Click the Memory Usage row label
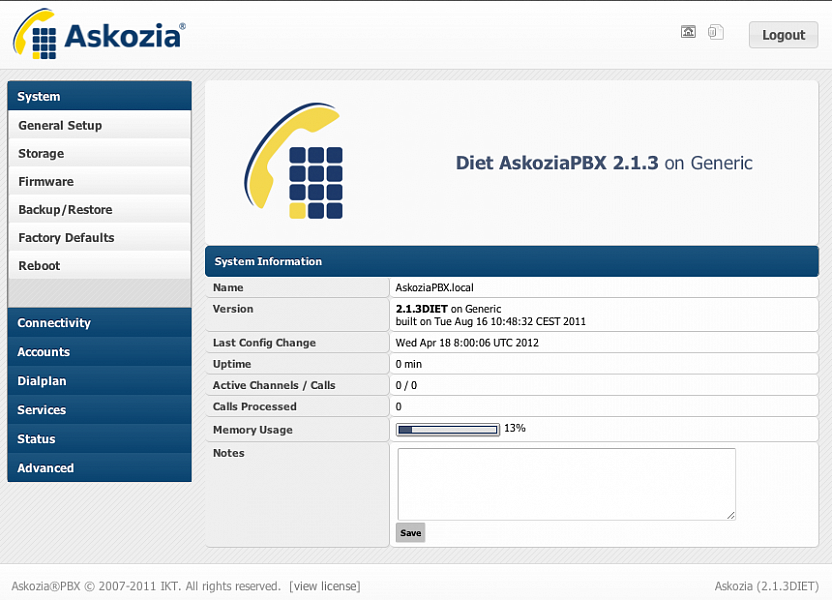832x600 pixels. (253, 430)
